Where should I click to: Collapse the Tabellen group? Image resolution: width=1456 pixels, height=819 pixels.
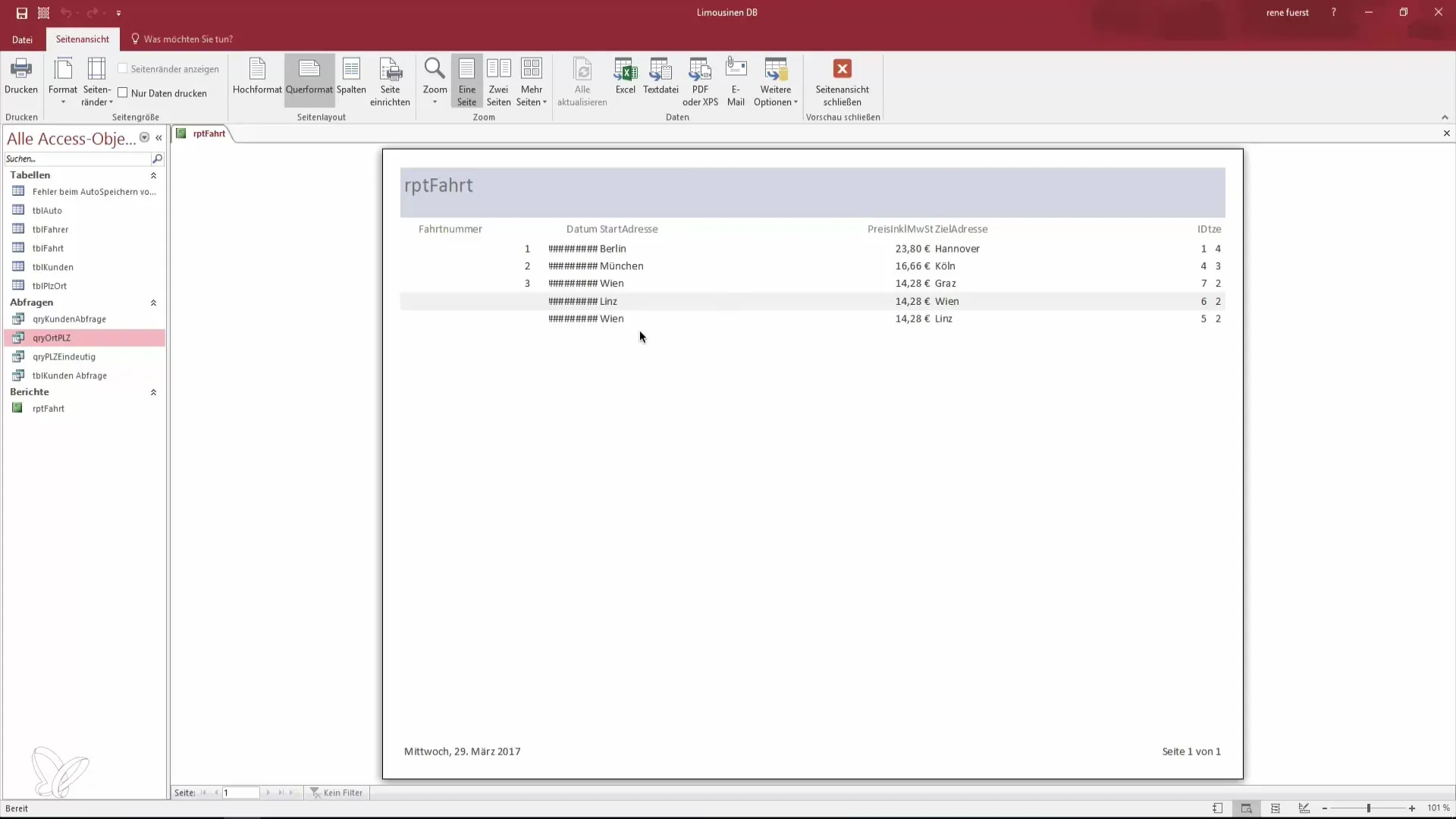click(x=153, y=175)
